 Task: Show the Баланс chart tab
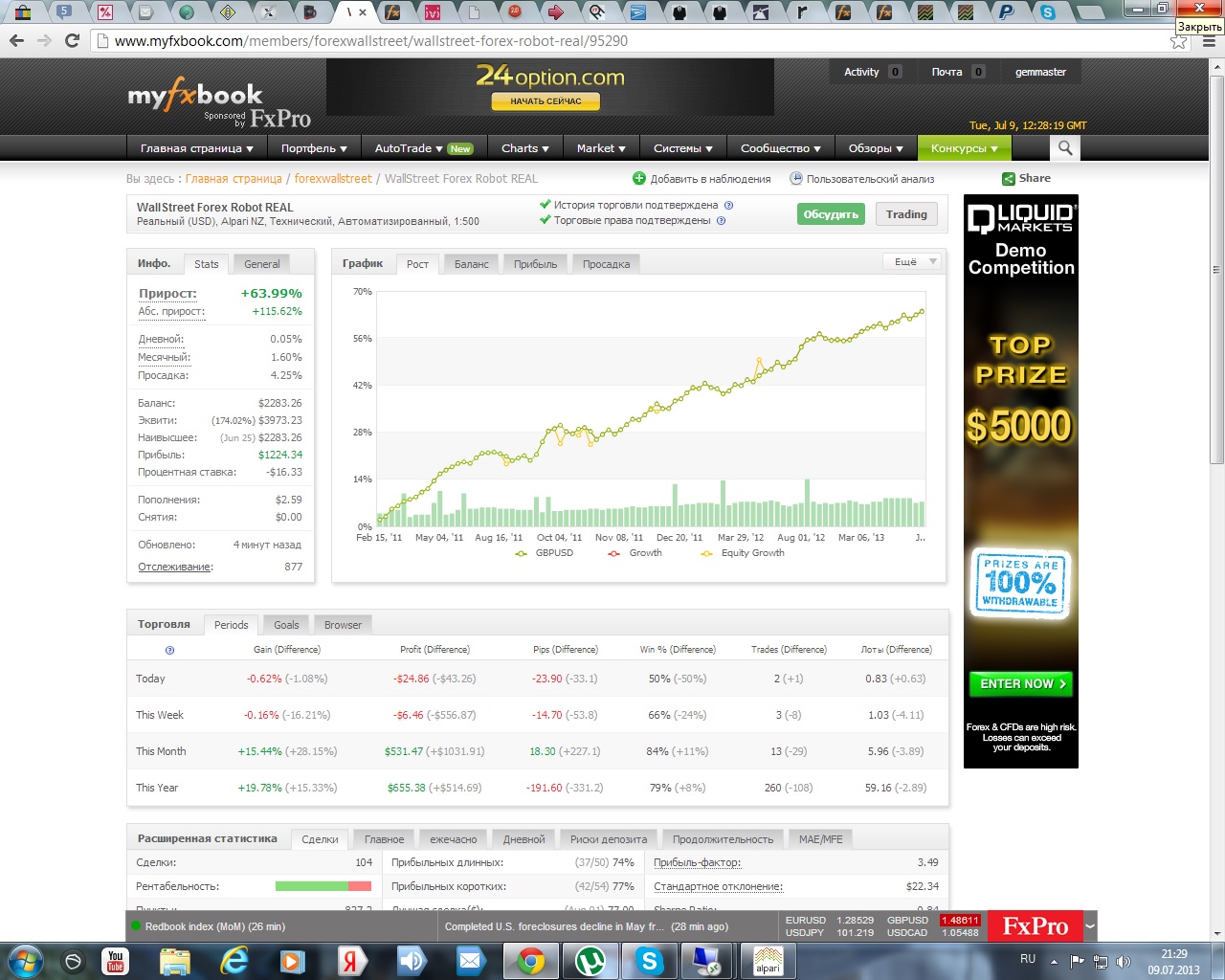[x=472, y=264]
